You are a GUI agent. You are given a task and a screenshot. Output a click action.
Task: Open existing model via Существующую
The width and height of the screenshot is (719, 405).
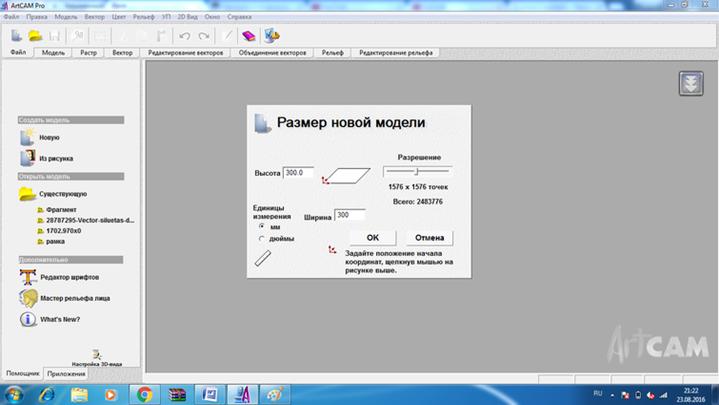[53, 194]
